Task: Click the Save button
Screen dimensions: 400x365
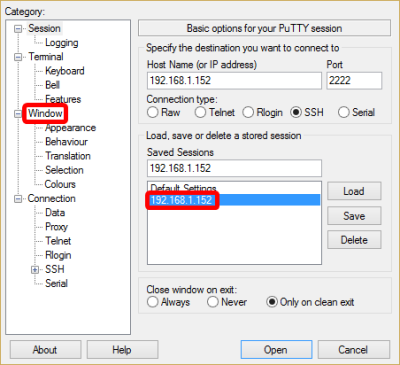Action: pos(354,216)
